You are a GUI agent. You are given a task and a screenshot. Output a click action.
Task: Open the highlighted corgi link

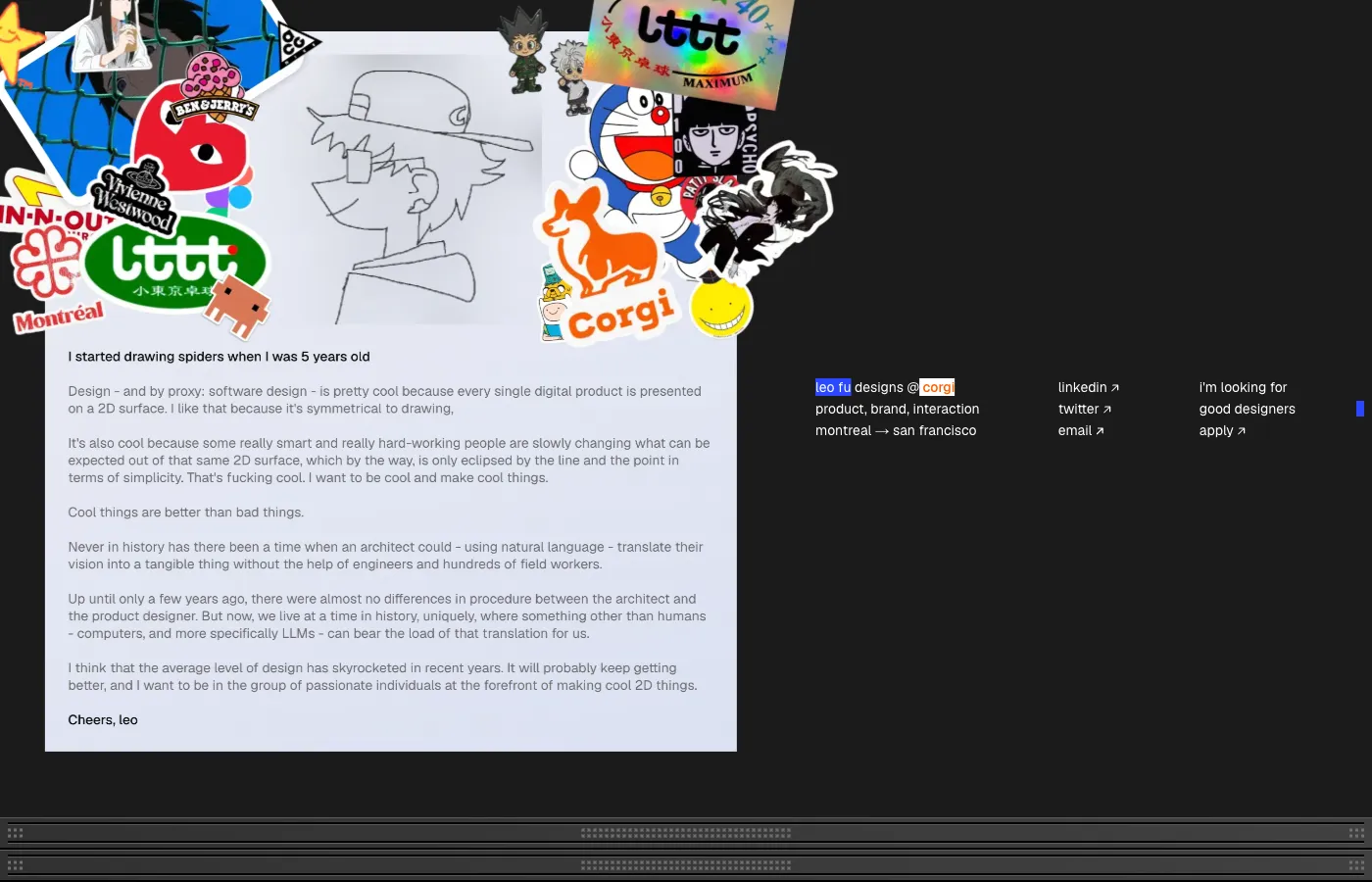[937, 387]
